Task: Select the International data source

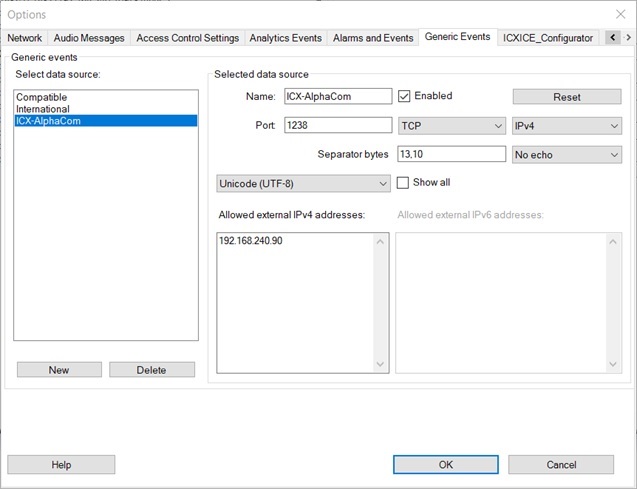Action: tap(43, 109)
